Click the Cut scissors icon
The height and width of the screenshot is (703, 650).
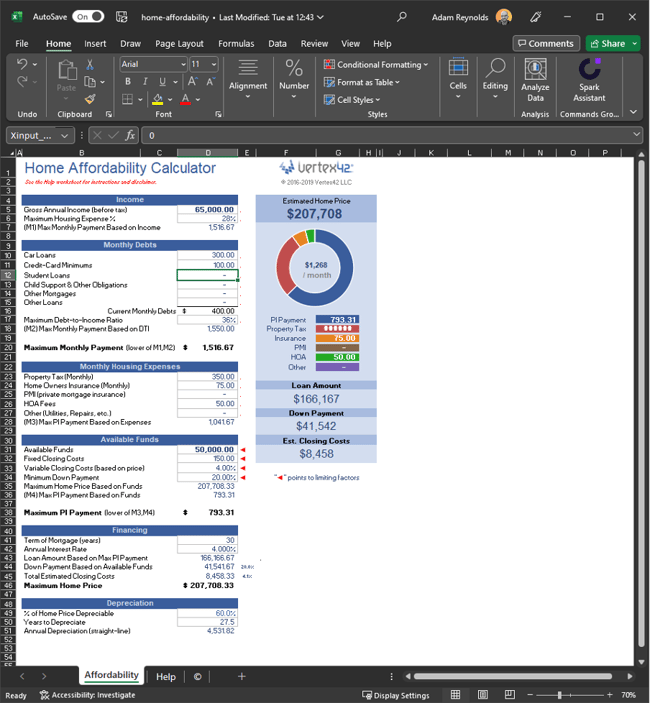click(x=90, y=65)
